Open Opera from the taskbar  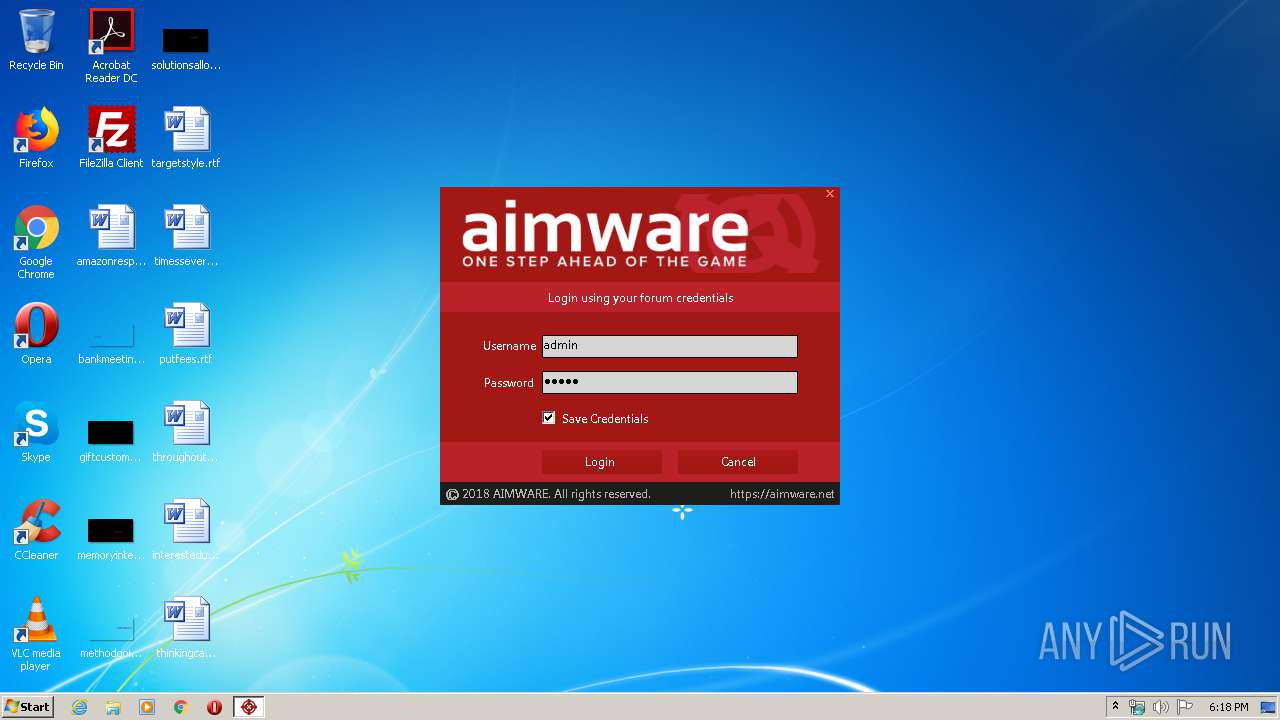pos(214,707)
